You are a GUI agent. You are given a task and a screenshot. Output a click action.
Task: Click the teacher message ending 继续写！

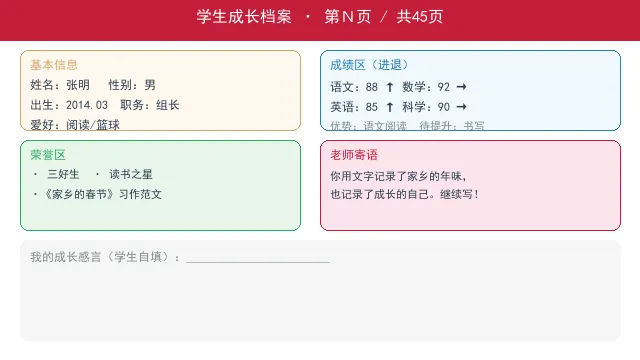point(404,194)
